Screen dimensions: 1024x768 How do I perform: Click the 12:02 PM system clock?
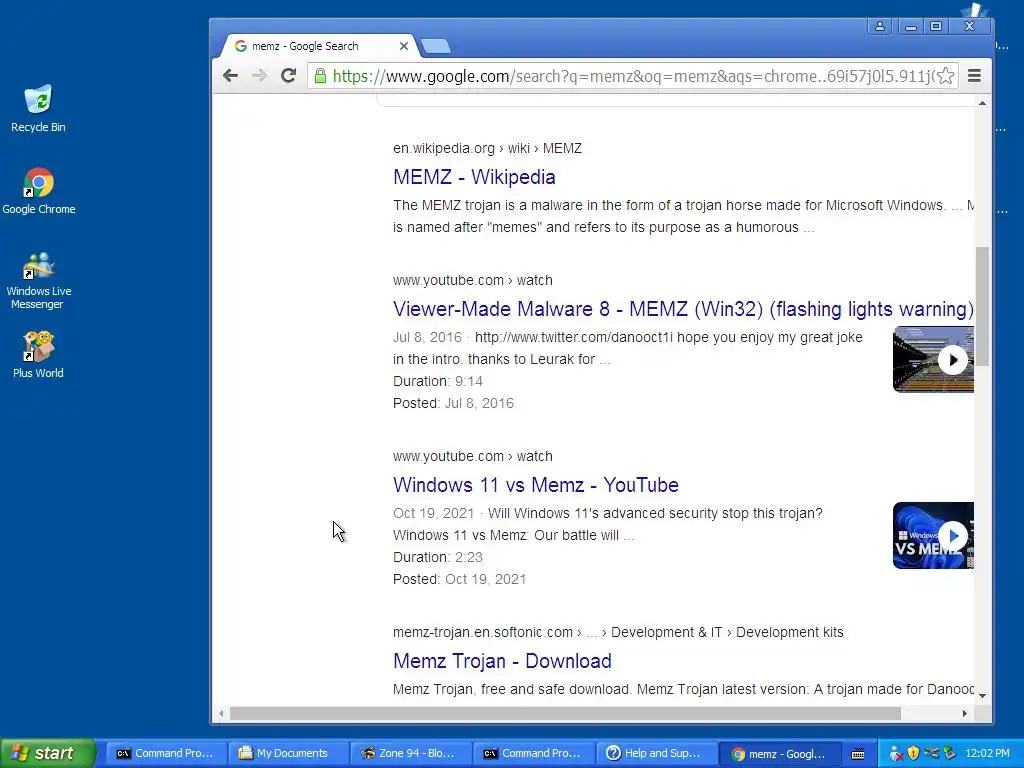coord(987,754)
